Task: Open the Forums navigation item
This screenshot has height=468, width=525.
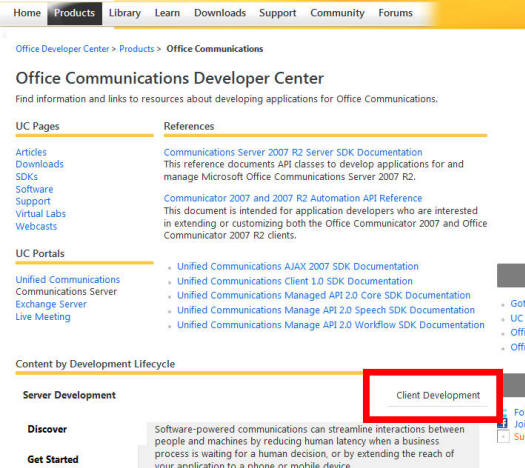Action: tap(395, 13)
